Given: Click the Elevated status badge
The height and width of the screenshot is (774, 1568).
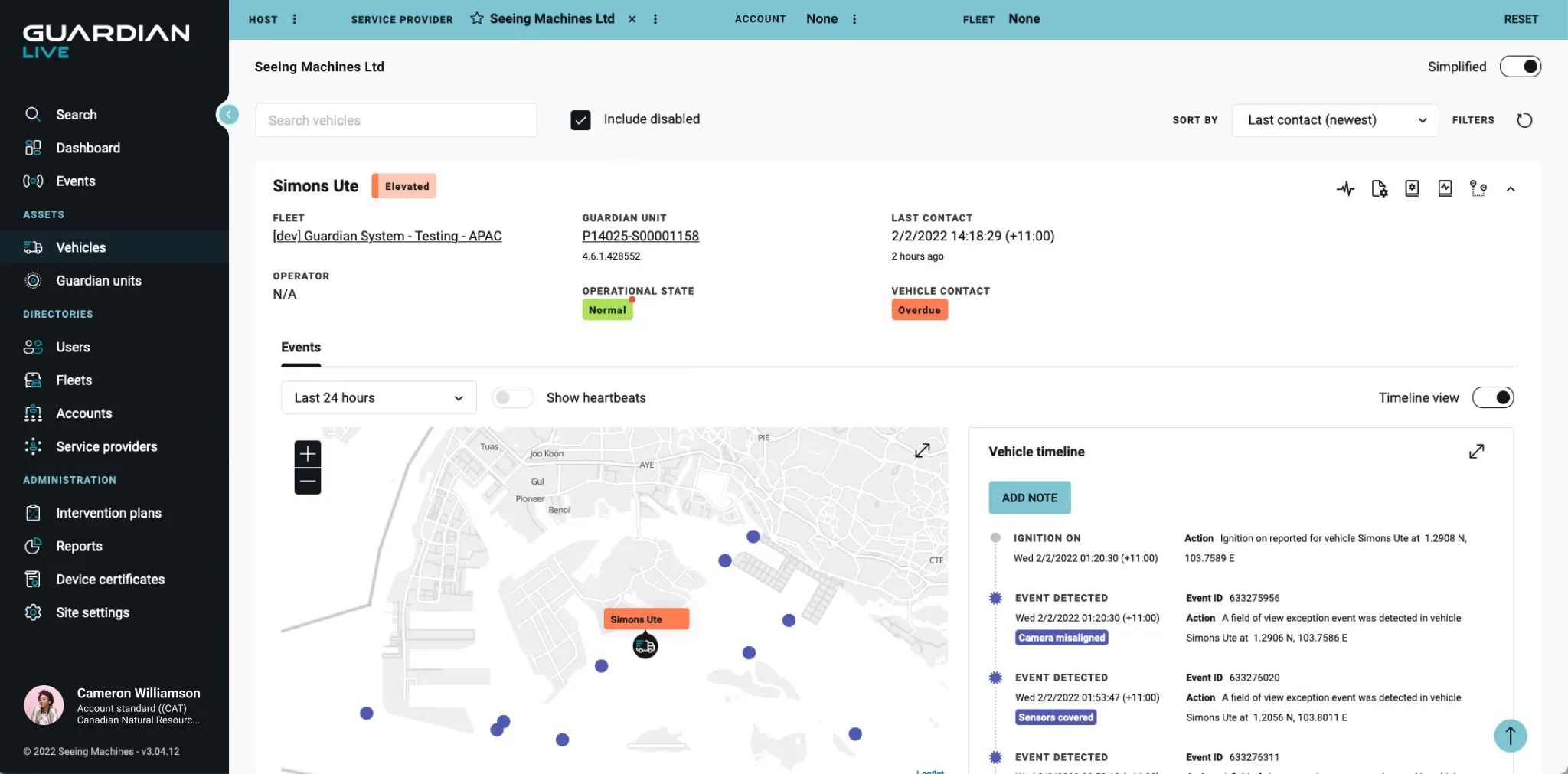Looking at the screenshot, I should [x=404, y=186].
